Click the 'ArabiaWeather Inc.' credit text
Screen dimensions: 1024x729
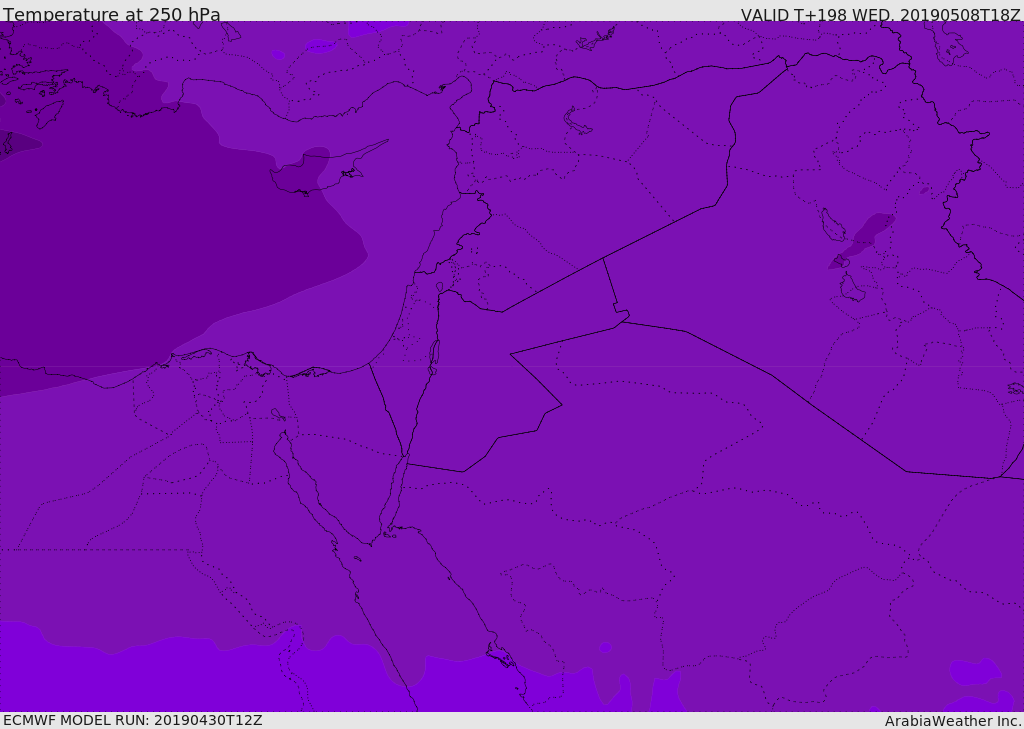pyautogui.click(x=953, y=721)
